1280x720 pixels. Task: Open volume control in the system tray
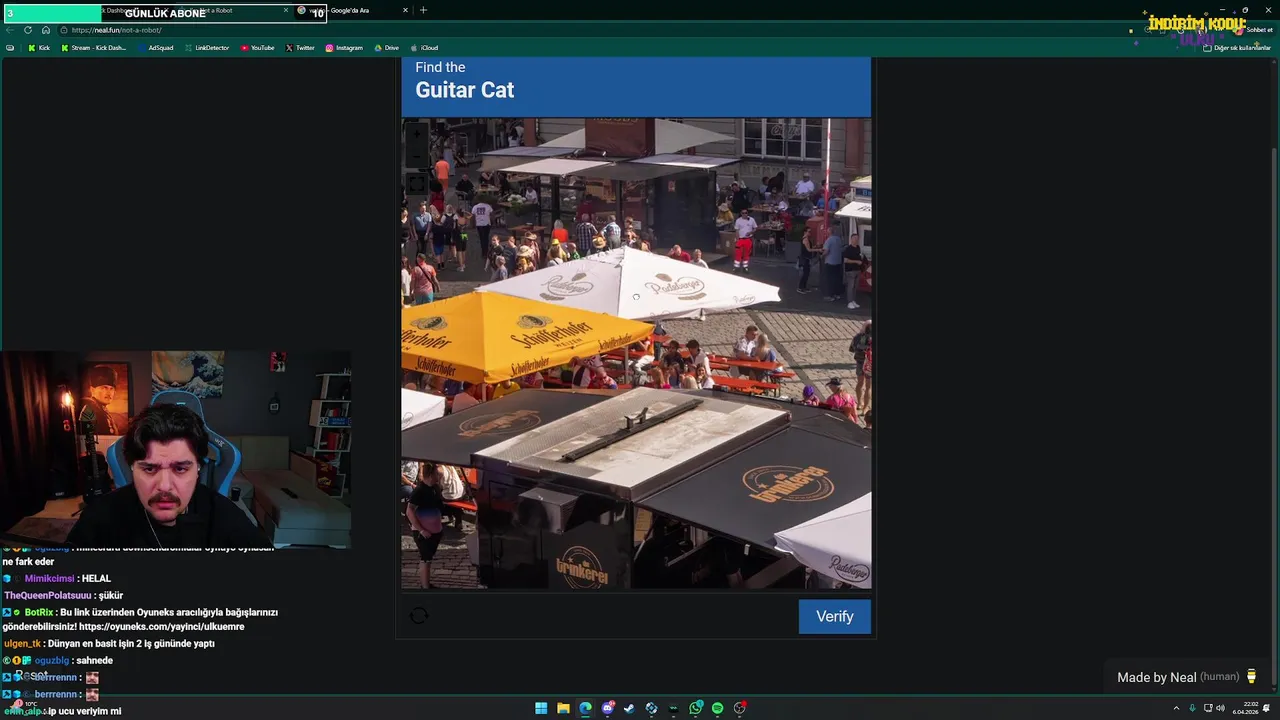point(1220,708)
